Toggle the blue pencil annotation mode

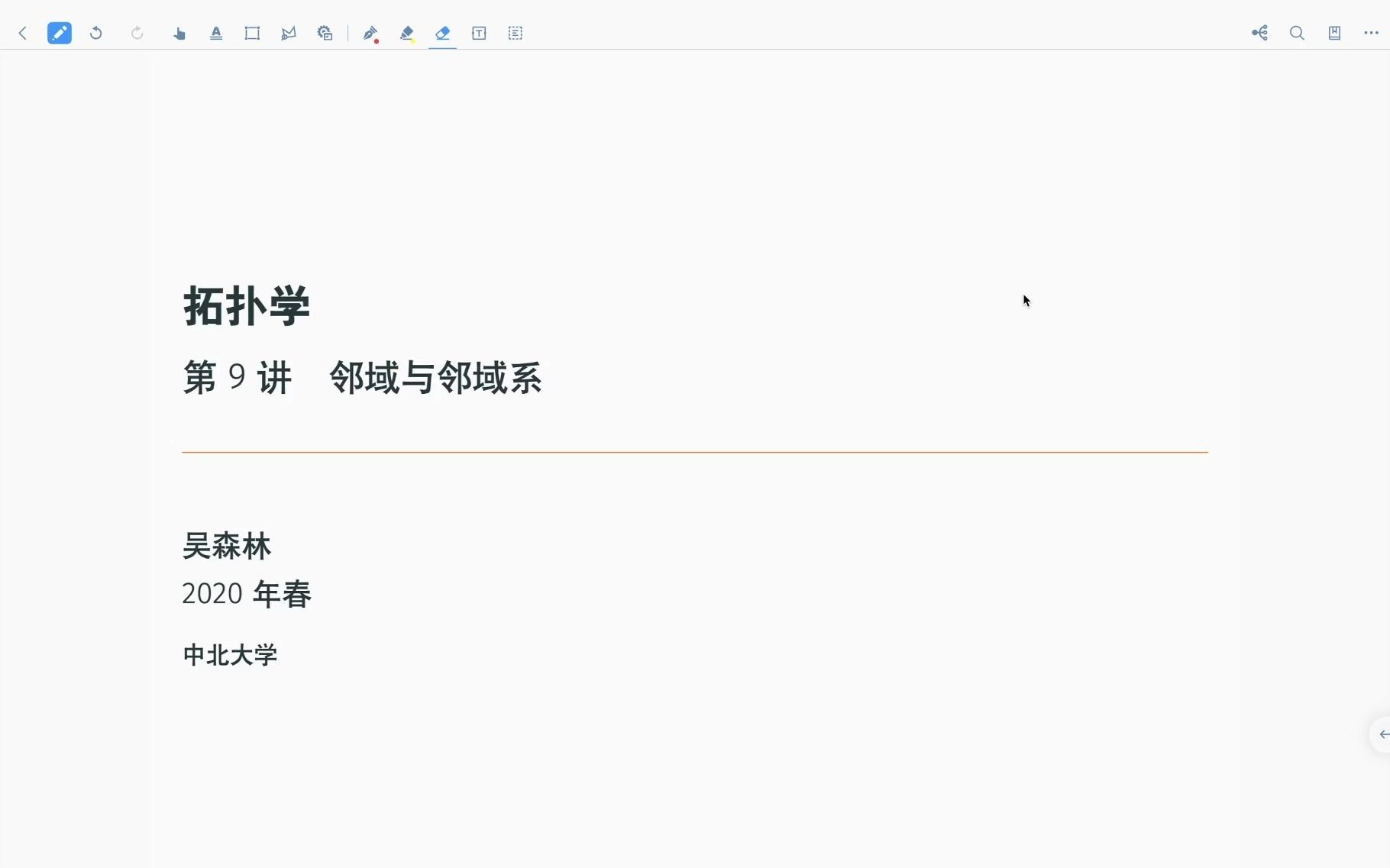(x=60, y=33)
